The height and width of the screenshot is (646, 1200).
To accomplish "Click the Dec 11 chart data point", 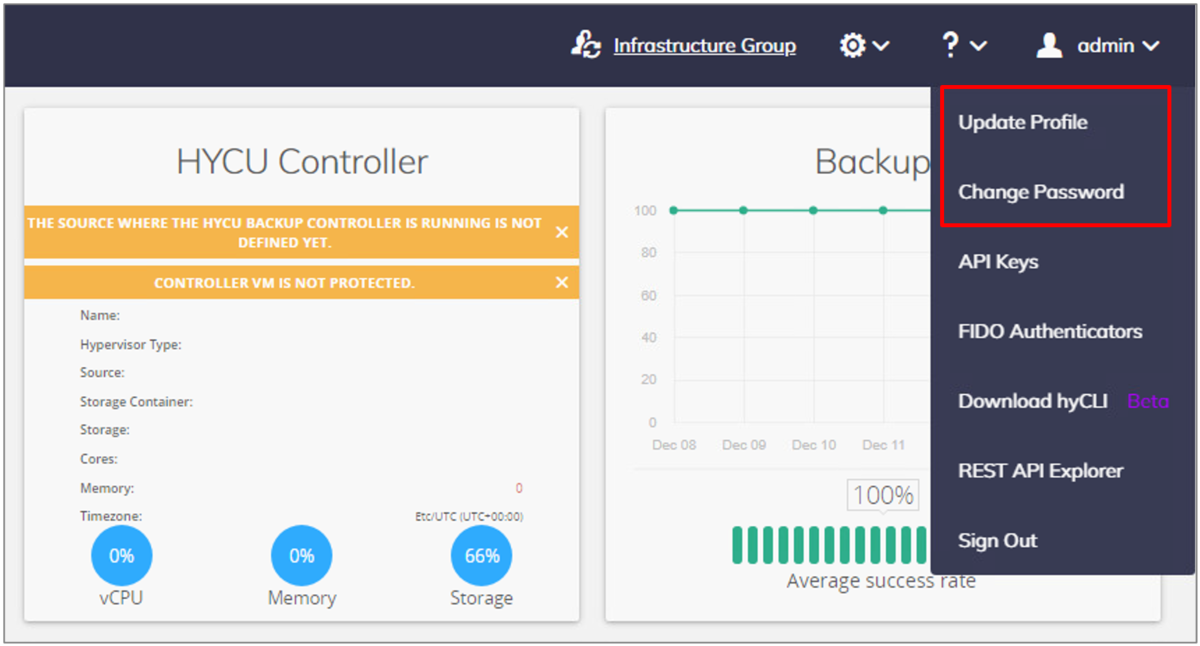I will tap(883, 210).
